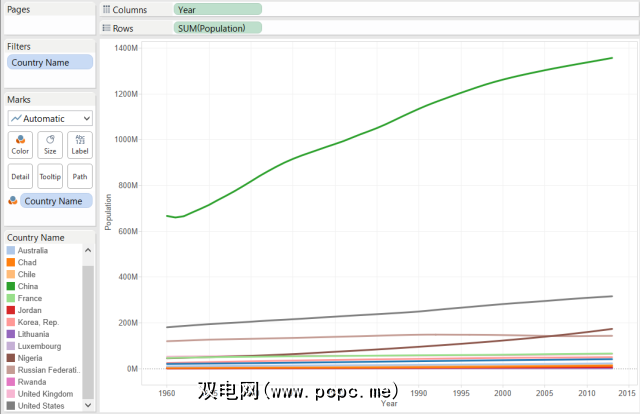Click the 1000M axis label
Viewport: 640px width, 414px height.
coord(126,139)
